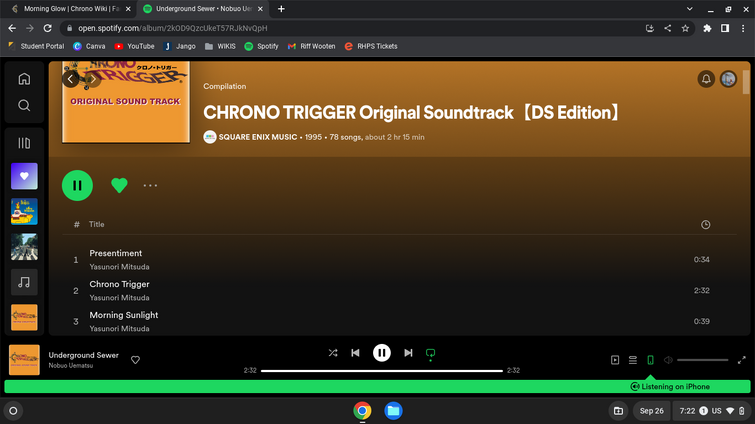Skip to previous track
The image size is (755, 424).
tap(355, 353)
